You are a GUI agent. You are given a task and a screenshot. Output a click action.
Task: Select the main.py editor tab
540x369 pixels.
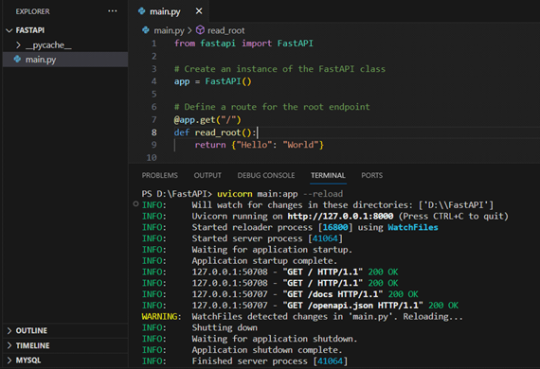(x=169, y=11)
